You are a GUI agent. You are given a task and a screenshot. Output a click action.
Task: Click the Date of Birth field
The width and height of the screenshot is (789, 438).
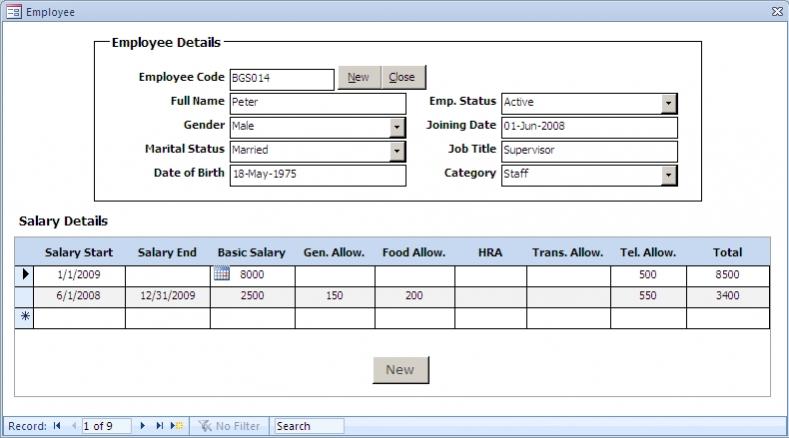coord(318,175)
